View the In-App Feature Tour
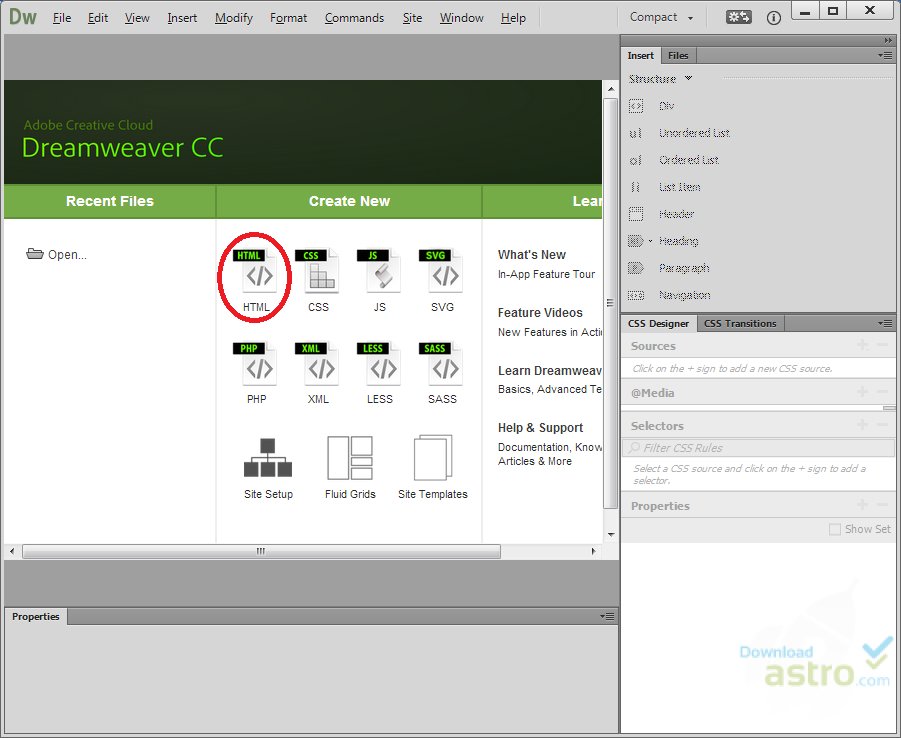The width and height of the screenshot is (901, 738). 547,273
